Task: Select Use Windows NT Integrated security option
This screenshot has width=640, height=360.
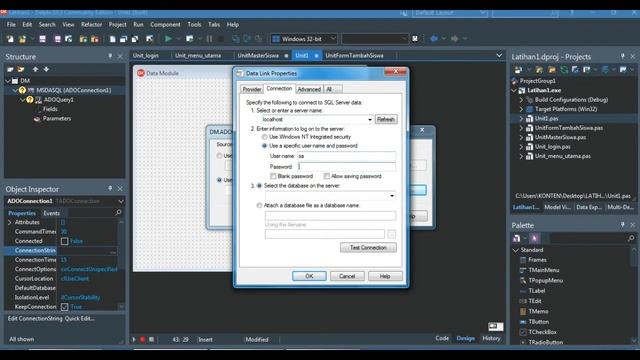Action: (x=264, y=137)
